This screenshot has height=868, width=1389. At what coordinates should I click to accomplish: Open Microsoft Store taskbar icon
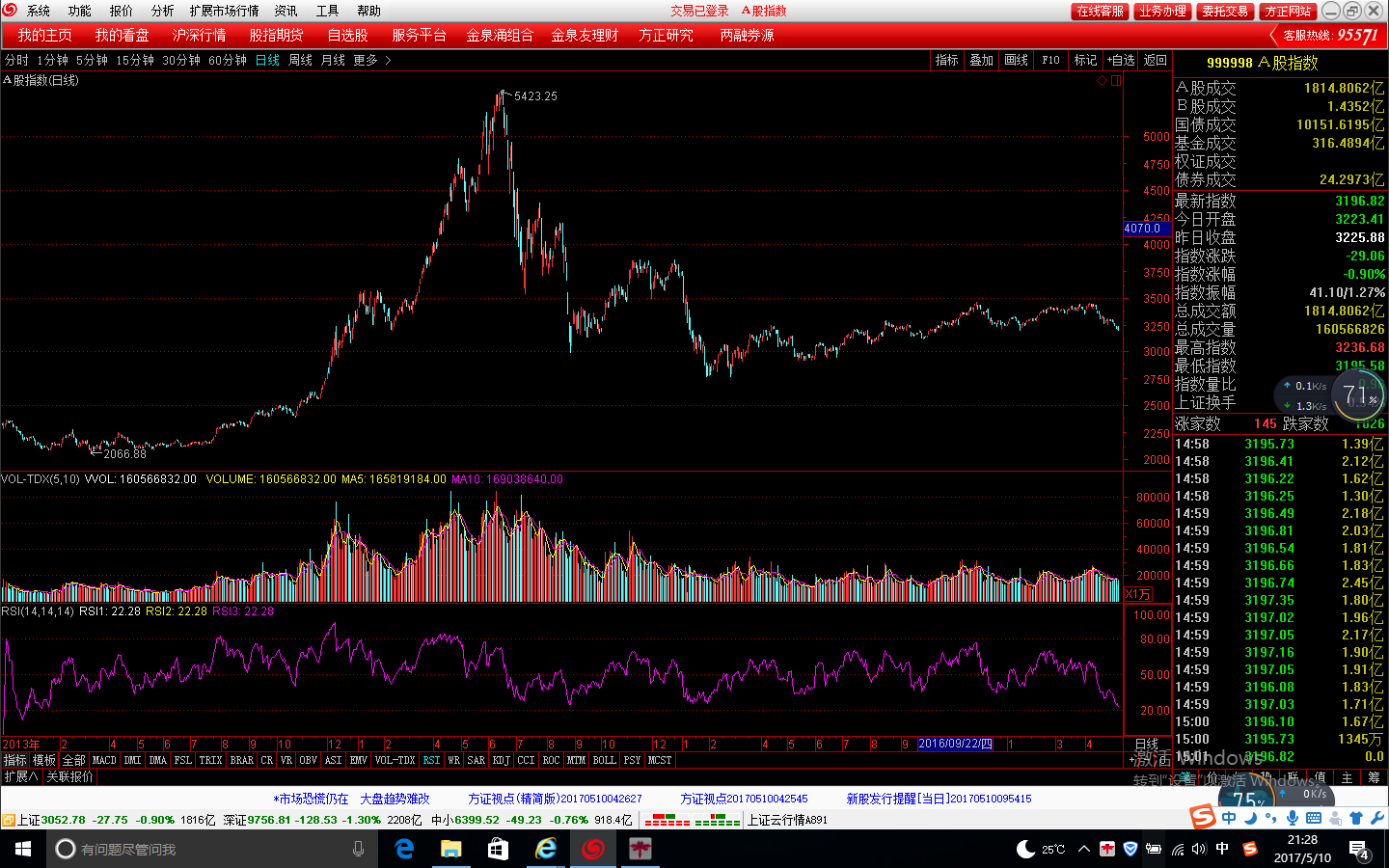[498, 849]
